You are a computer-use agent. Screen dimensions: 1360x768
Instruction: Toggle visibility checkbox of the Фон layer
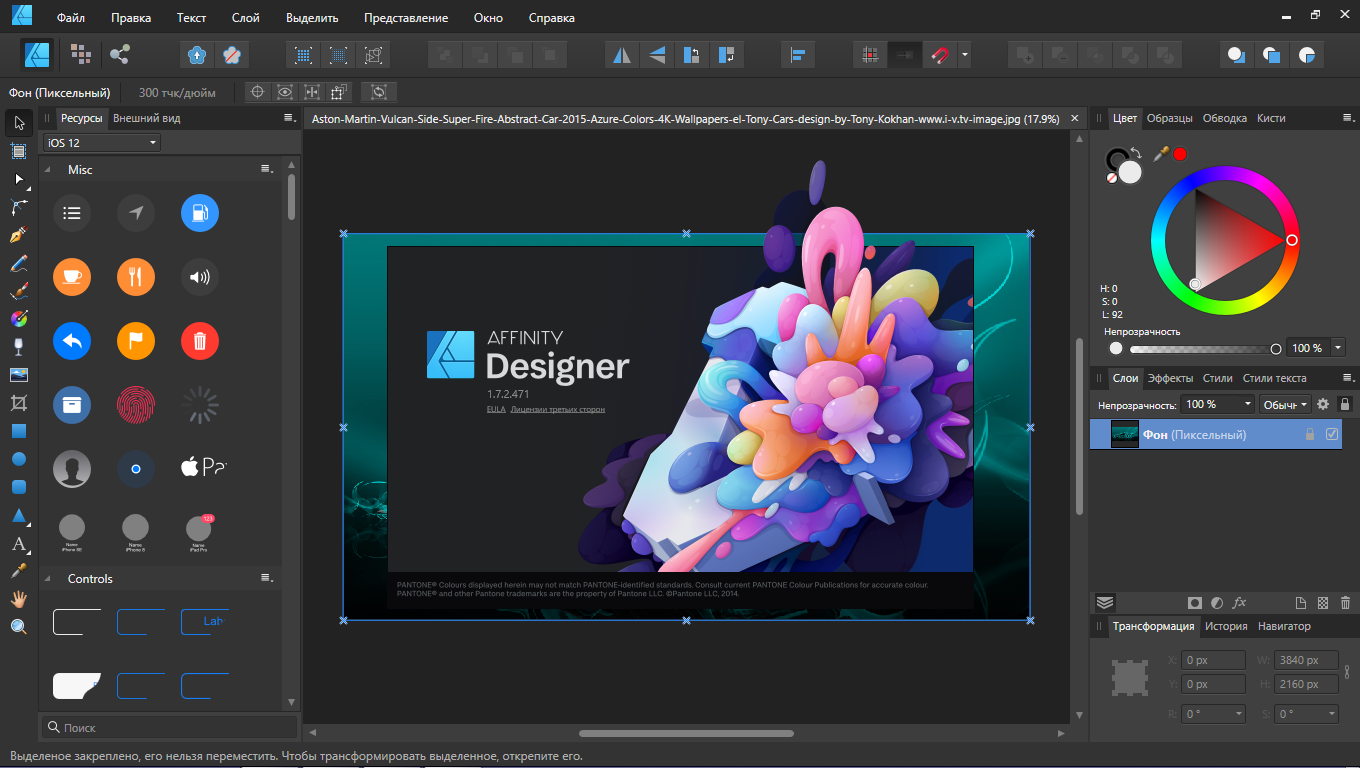click(x=1331, y=434)
